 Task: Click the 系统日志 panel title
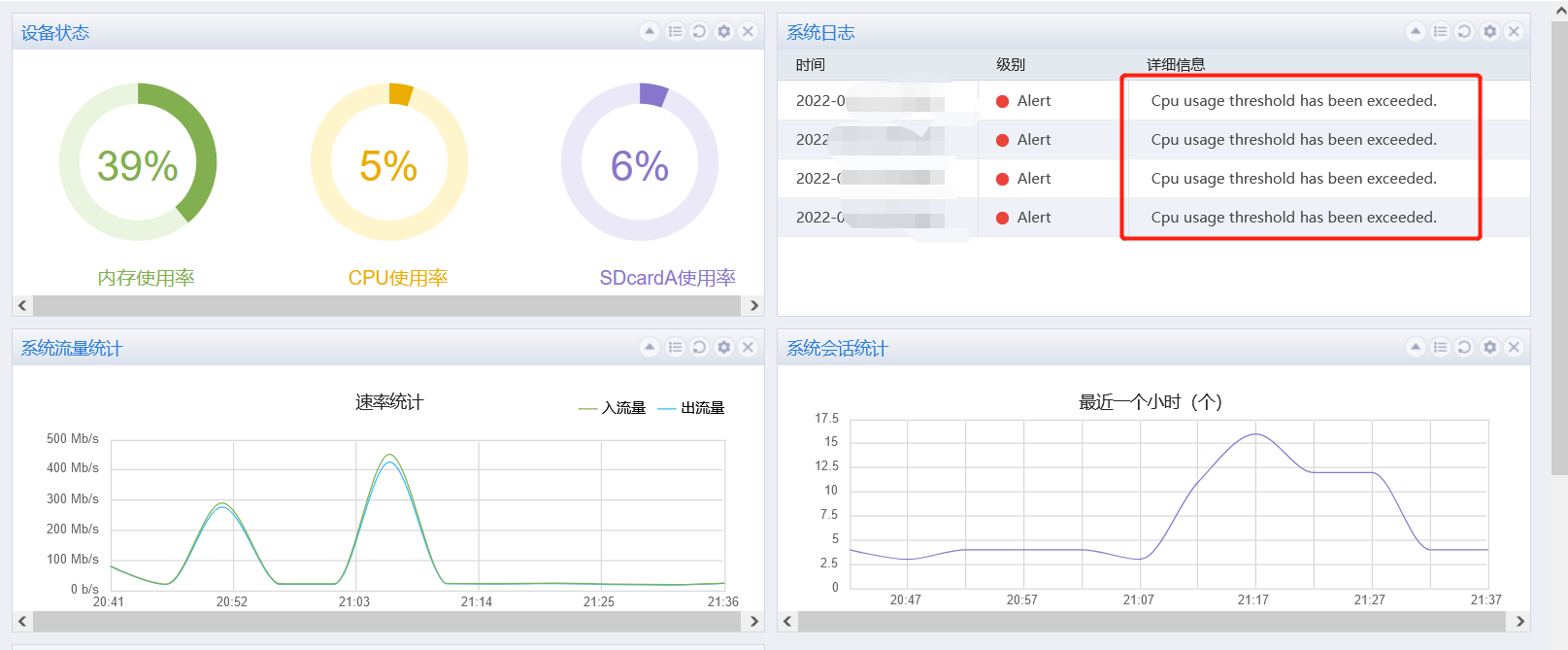click(820, 33)
